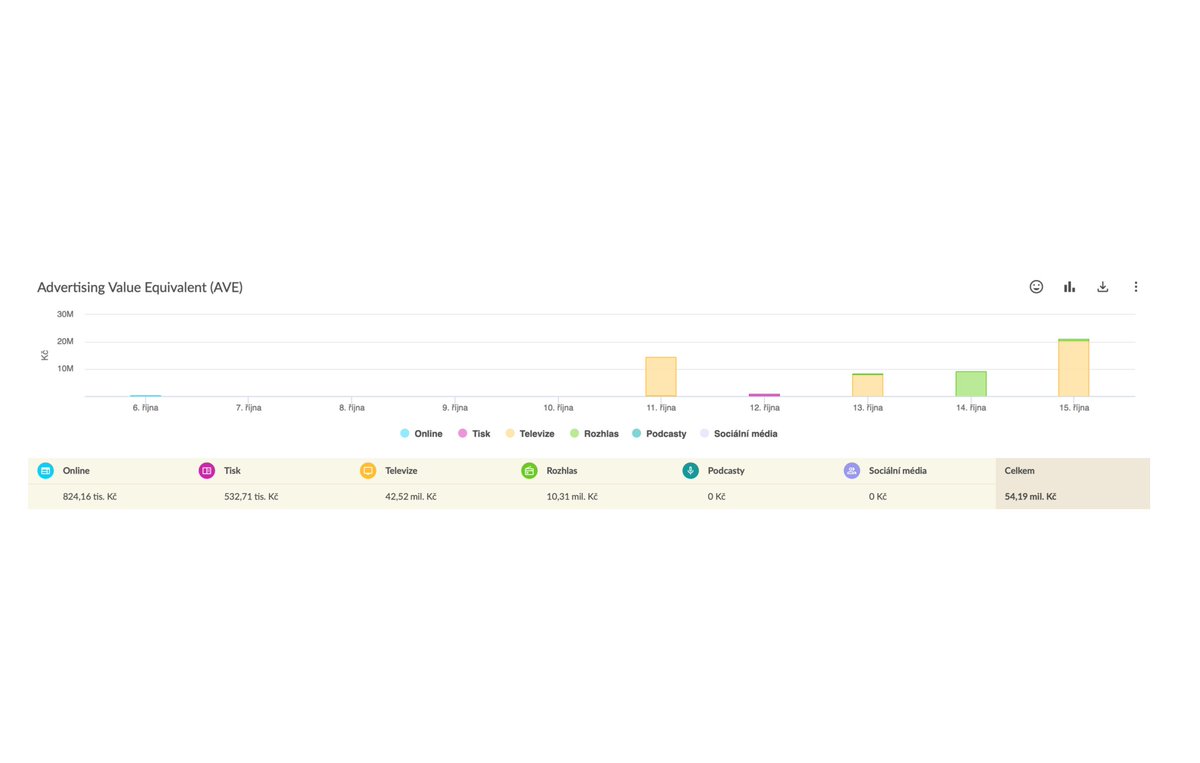Select the 15. října Televize bar

[x=1074, y=369]
